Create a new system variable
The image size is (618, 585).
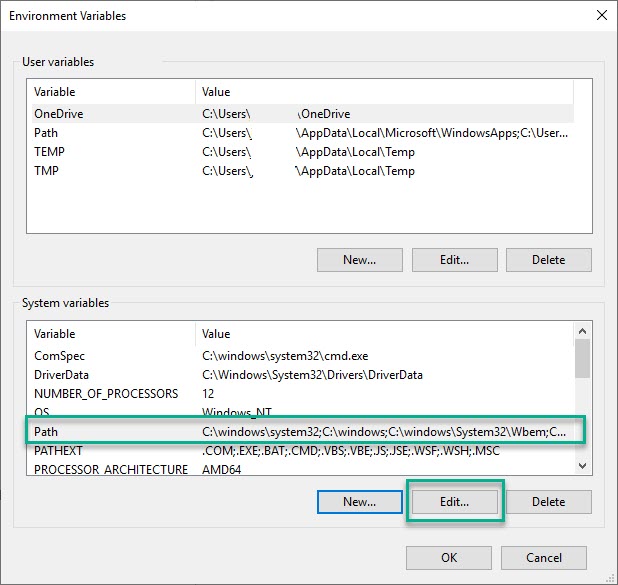(359, 502)
